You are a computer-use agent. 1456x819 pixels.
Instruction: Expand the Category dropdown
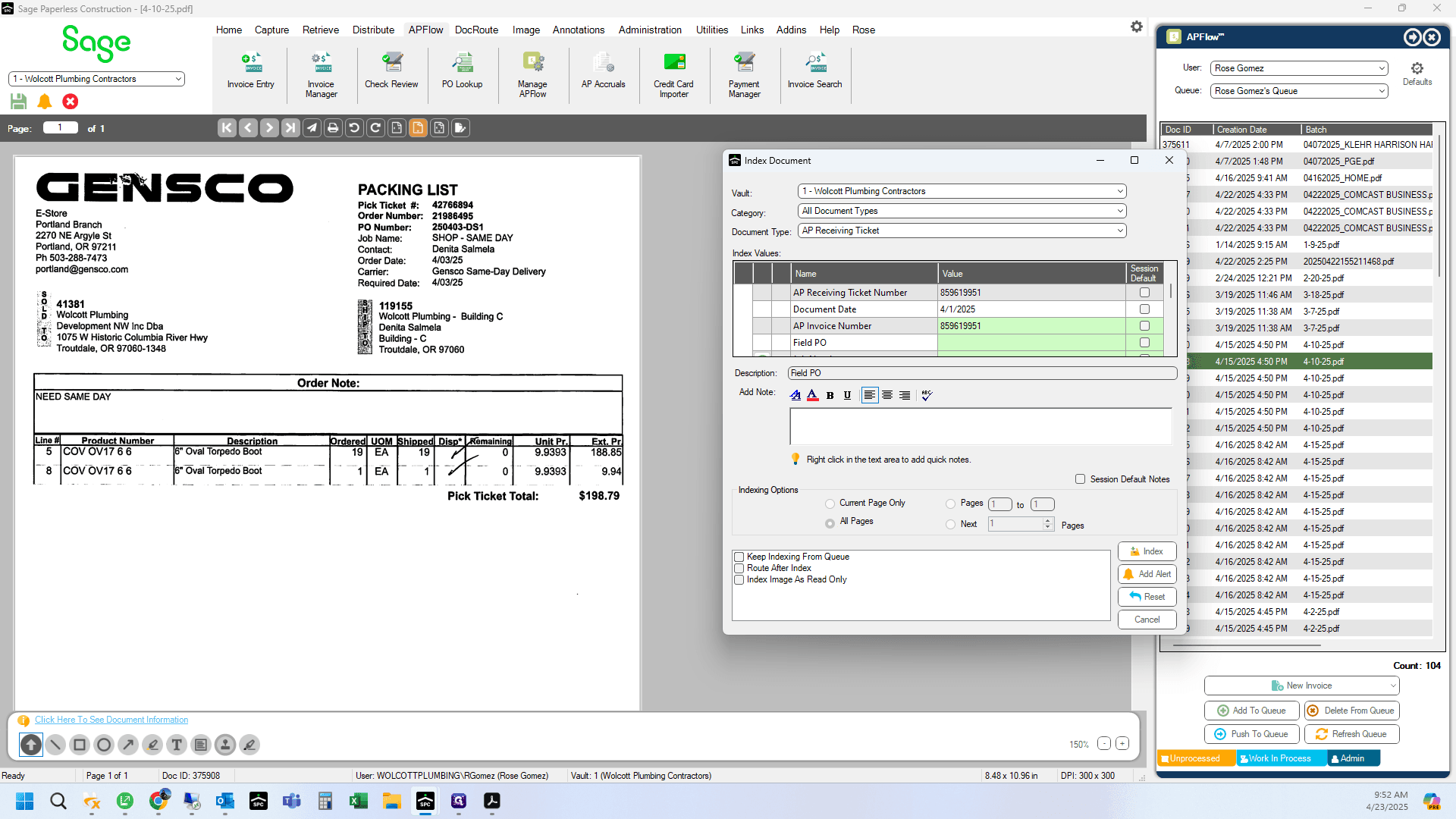tap(1119, 211)
